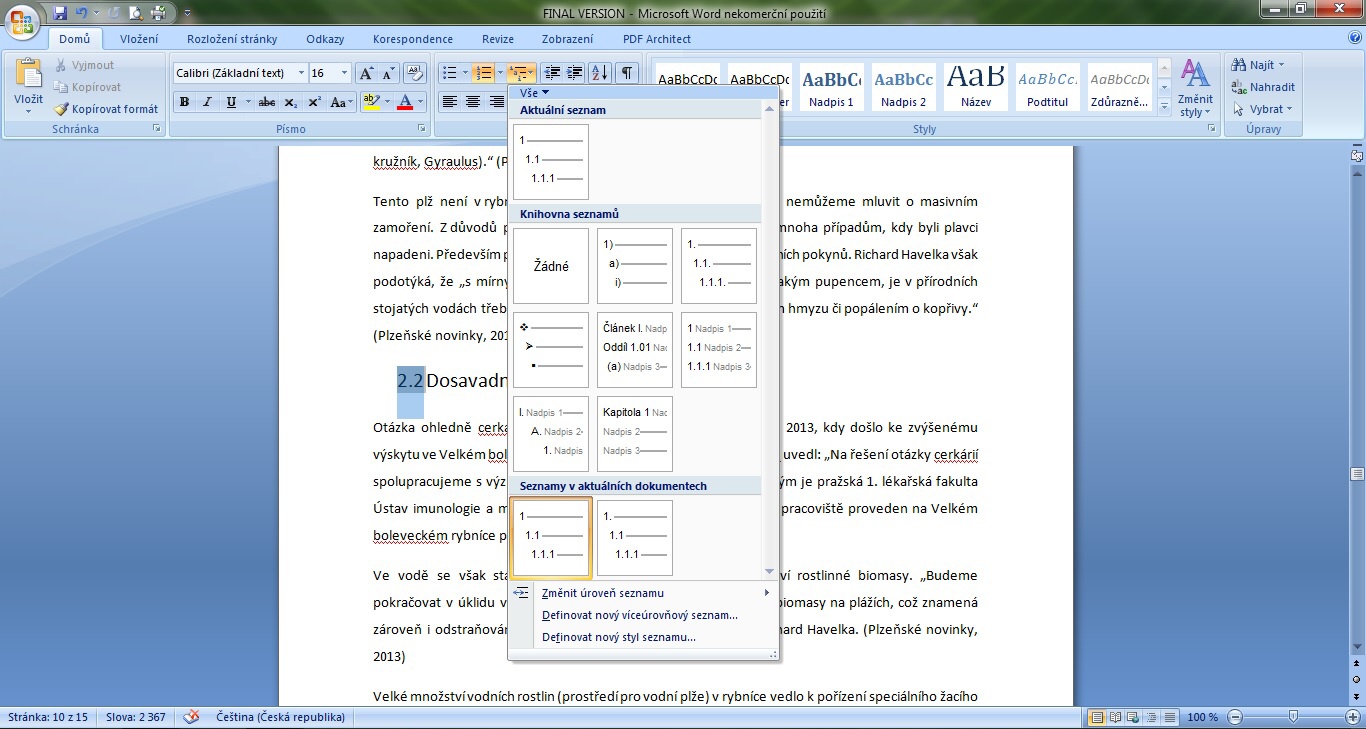1366x729 pixels.
Task: Choose 'Definovat nový víceúrovňový seznam' menu item
Action: [639, 615]
